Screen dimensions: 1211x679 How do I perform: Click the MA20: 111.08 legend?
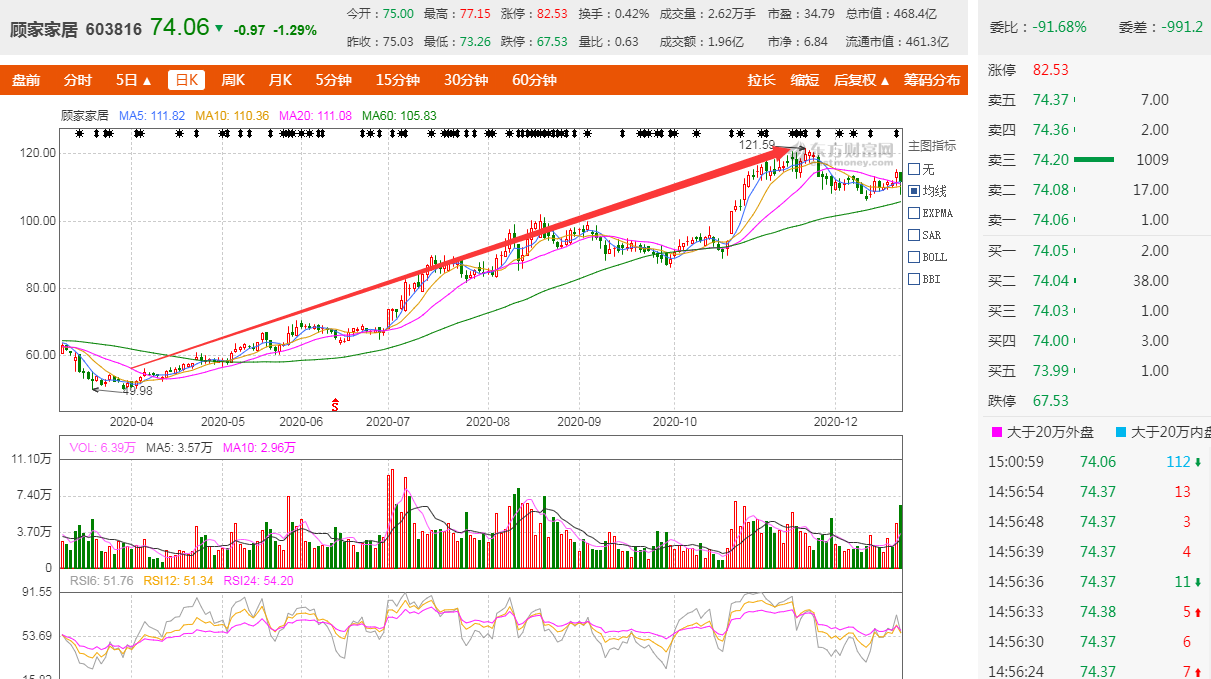pos(315,116)
